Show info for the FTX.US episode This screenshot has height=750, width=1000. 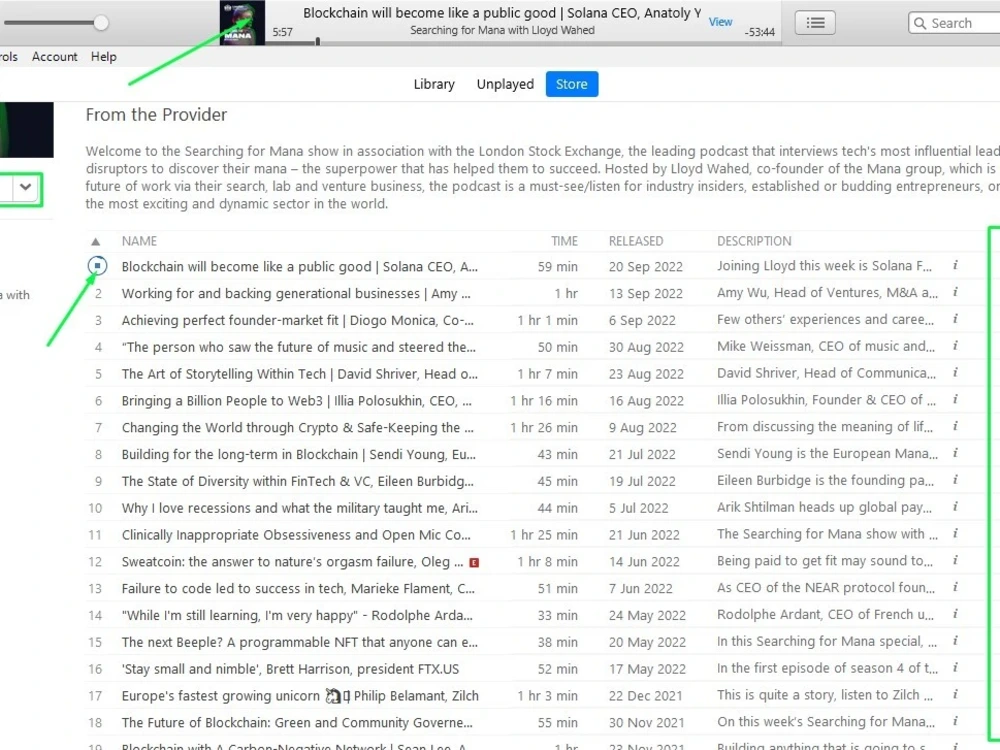(x=955, y=667)
